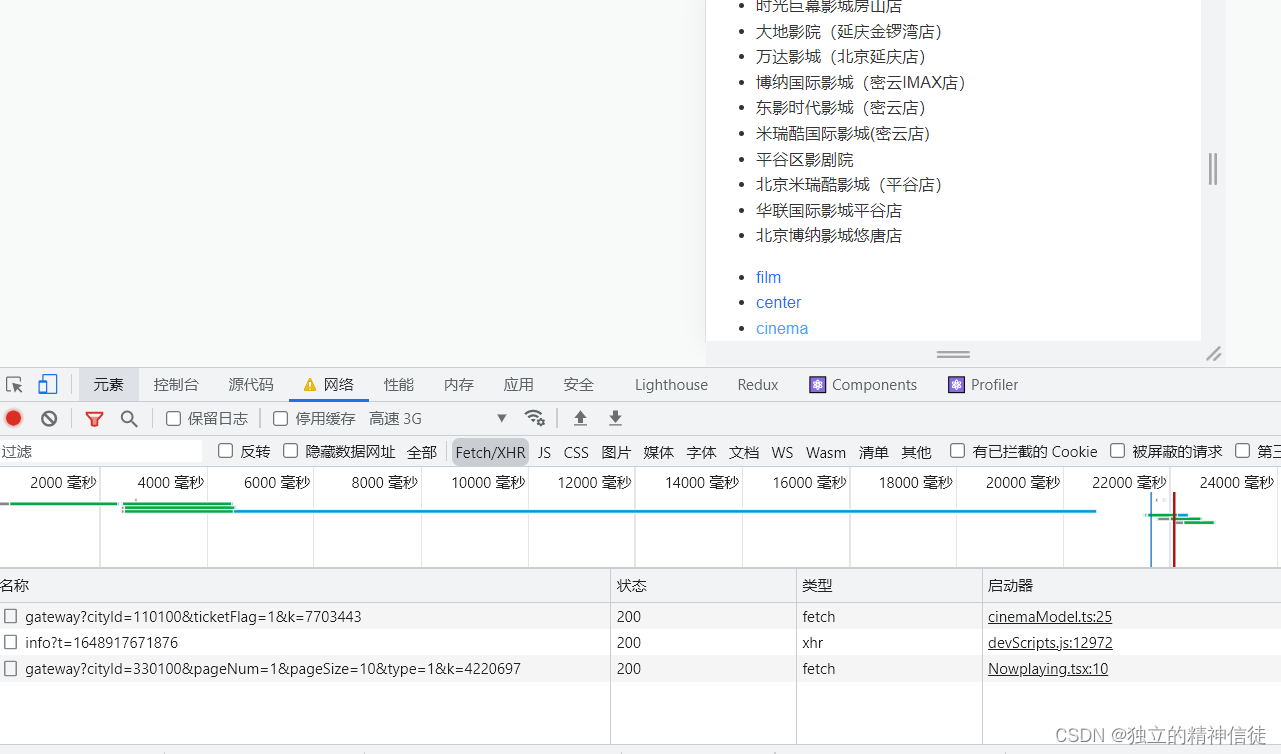The width and height of the screenshot is (1281, 754).
Task: Click the red load marker in timeline
Action: [x=1174, y=530]
